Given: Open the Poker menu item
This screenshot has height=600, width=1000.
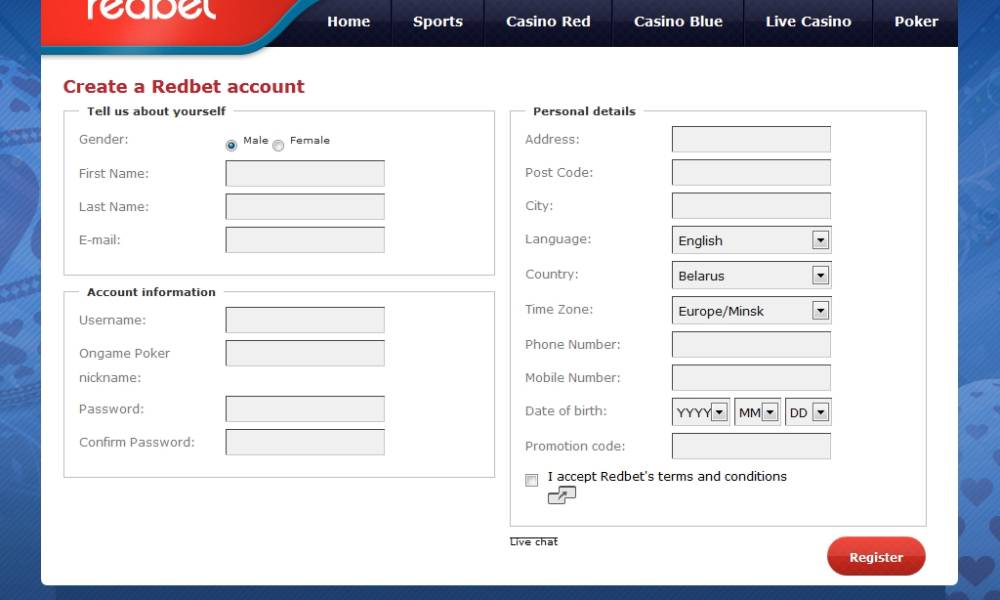Looking at the screenshot, I should click(x=916, y=22).
